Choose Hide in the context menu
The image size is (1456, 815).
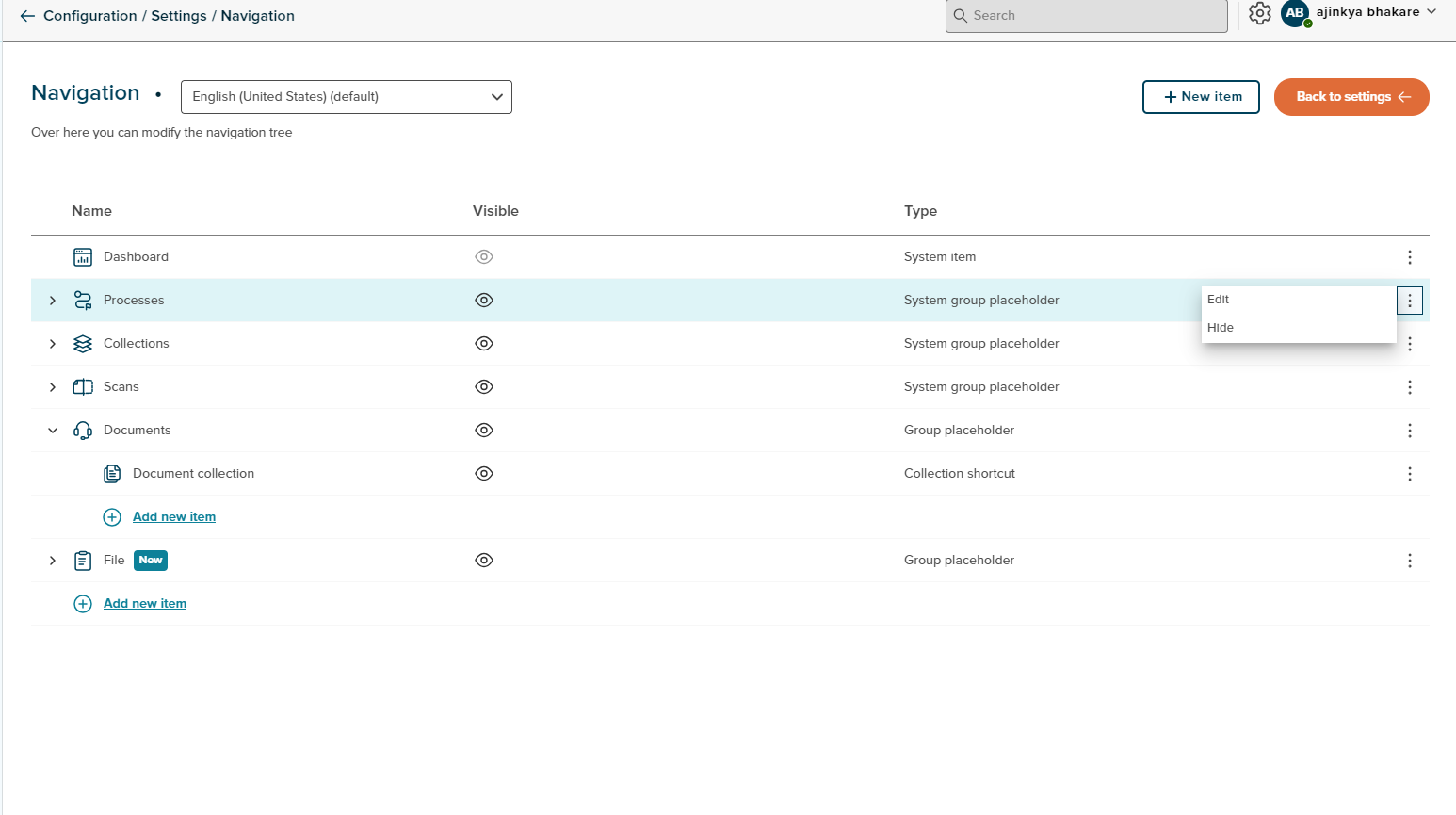(1220, 327)
